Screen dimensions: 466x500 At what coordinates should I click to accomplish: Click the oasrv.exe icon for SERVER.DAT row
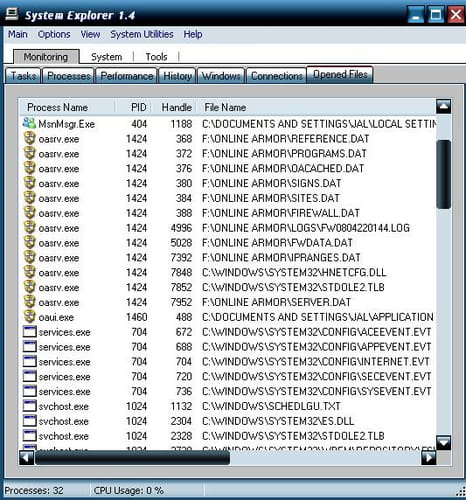click(29, 302)
